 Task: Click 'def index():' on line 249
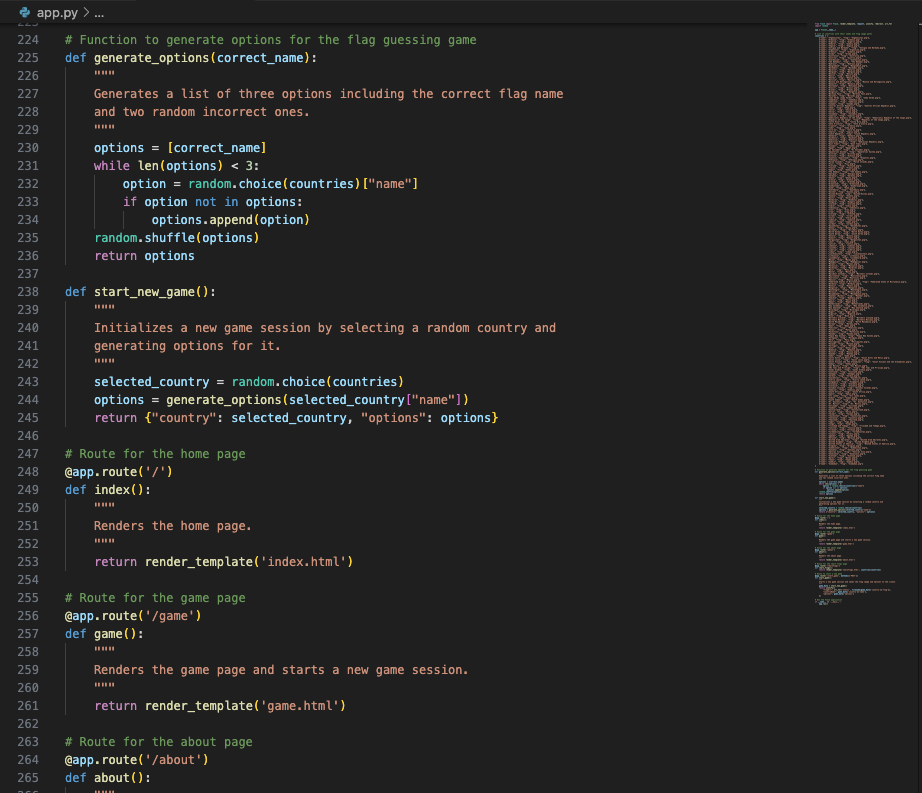108,490
